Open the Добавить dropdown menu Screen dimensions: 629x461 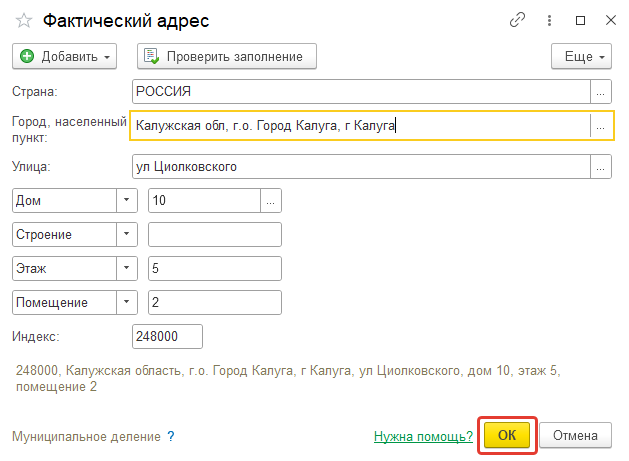coord(65,57)
